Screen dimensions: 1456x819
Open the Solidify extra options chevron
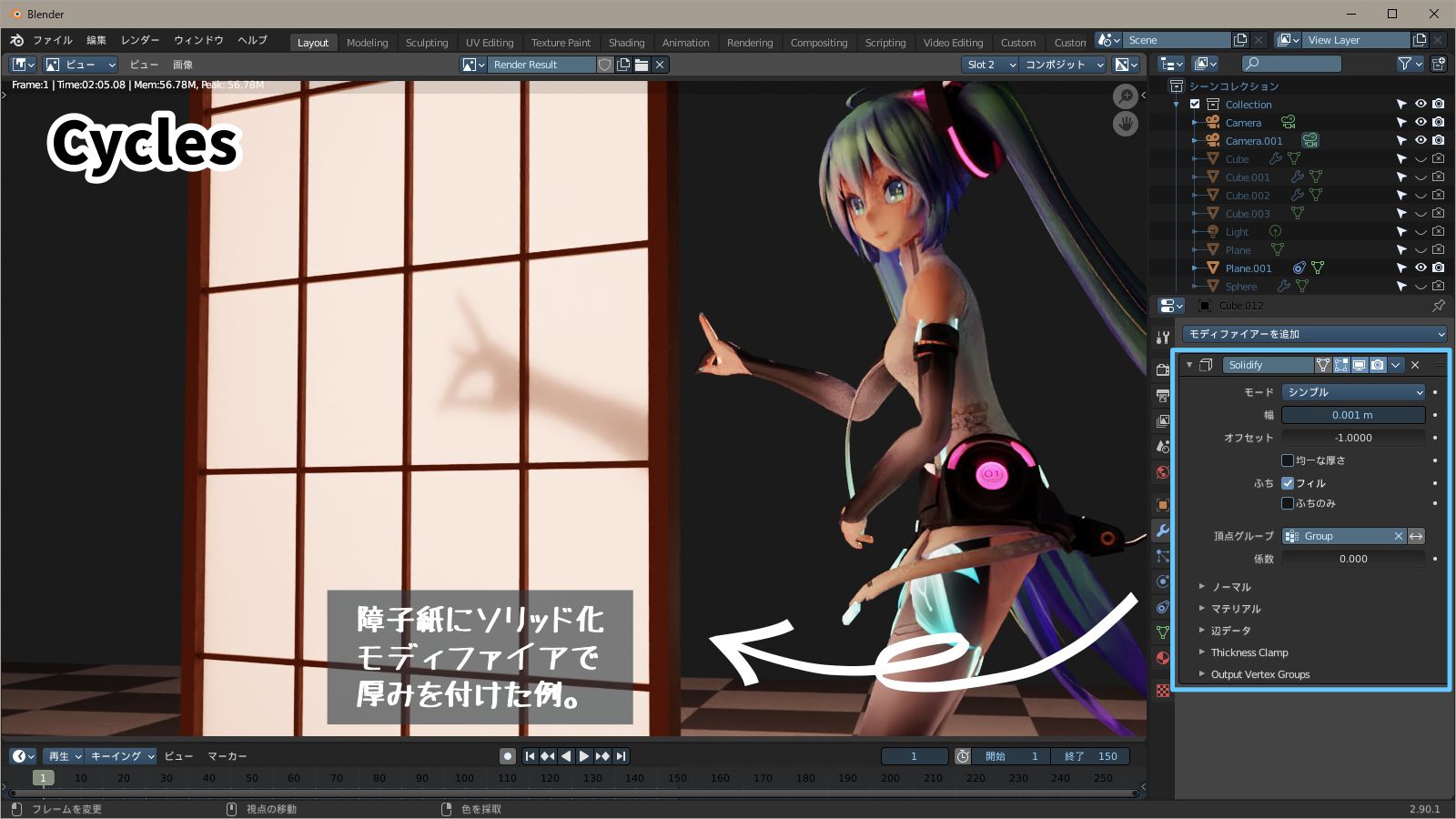coord(1396,365)
